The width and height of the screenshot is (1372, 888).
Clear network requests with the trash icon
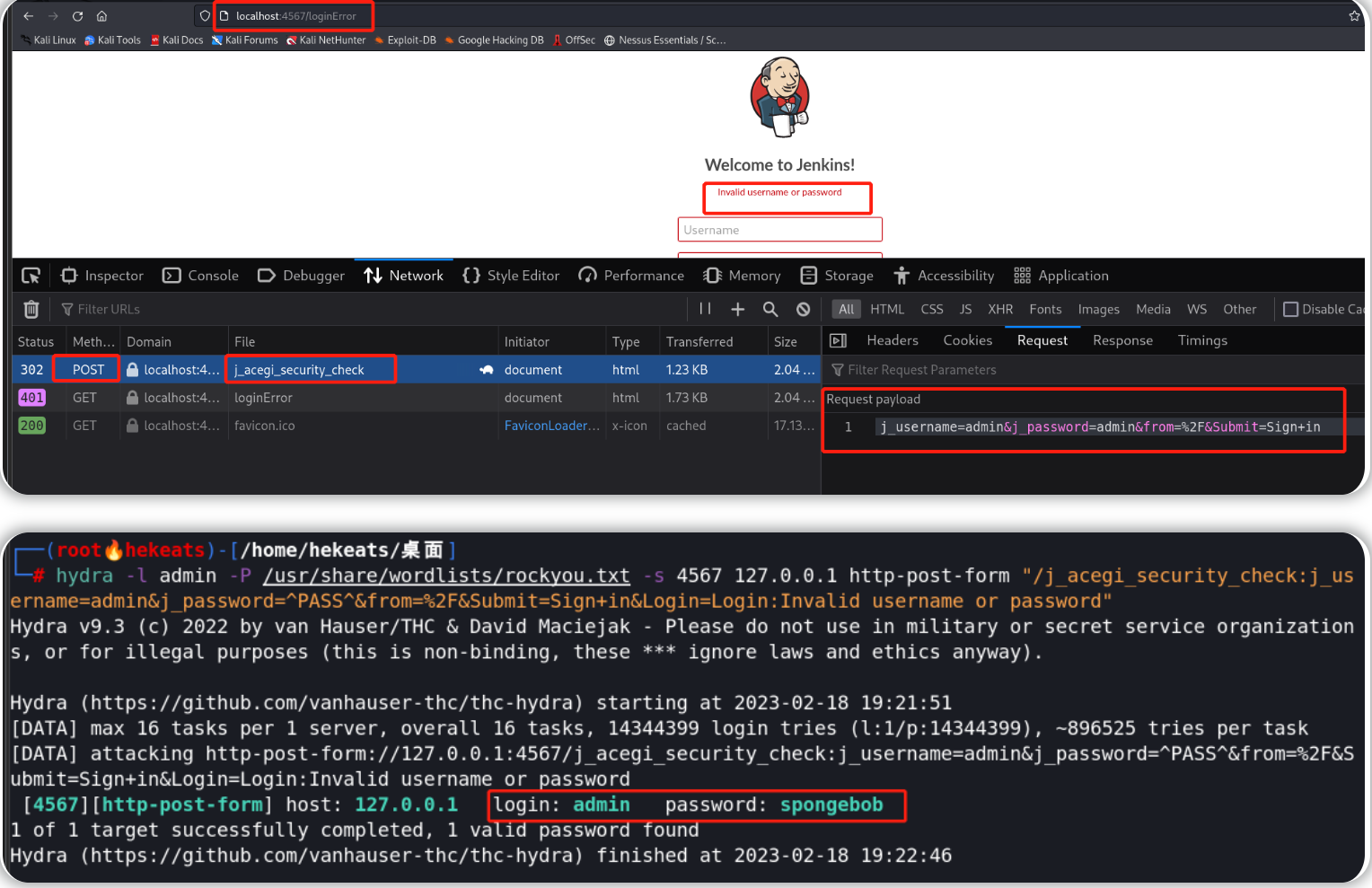(31, 309)
